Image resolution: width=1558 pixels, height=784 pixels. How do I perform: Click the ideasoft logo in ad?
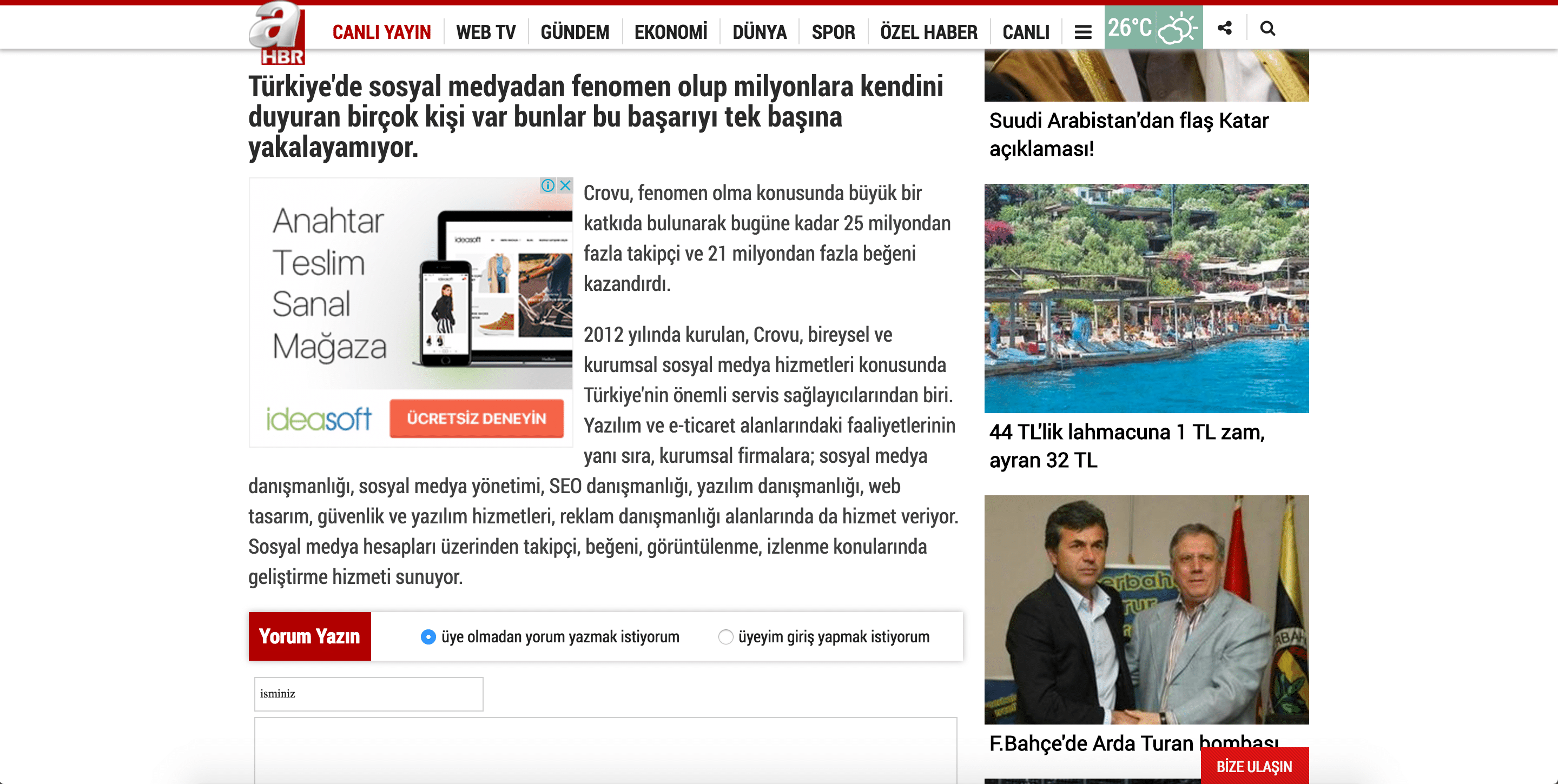coord(319,418)
